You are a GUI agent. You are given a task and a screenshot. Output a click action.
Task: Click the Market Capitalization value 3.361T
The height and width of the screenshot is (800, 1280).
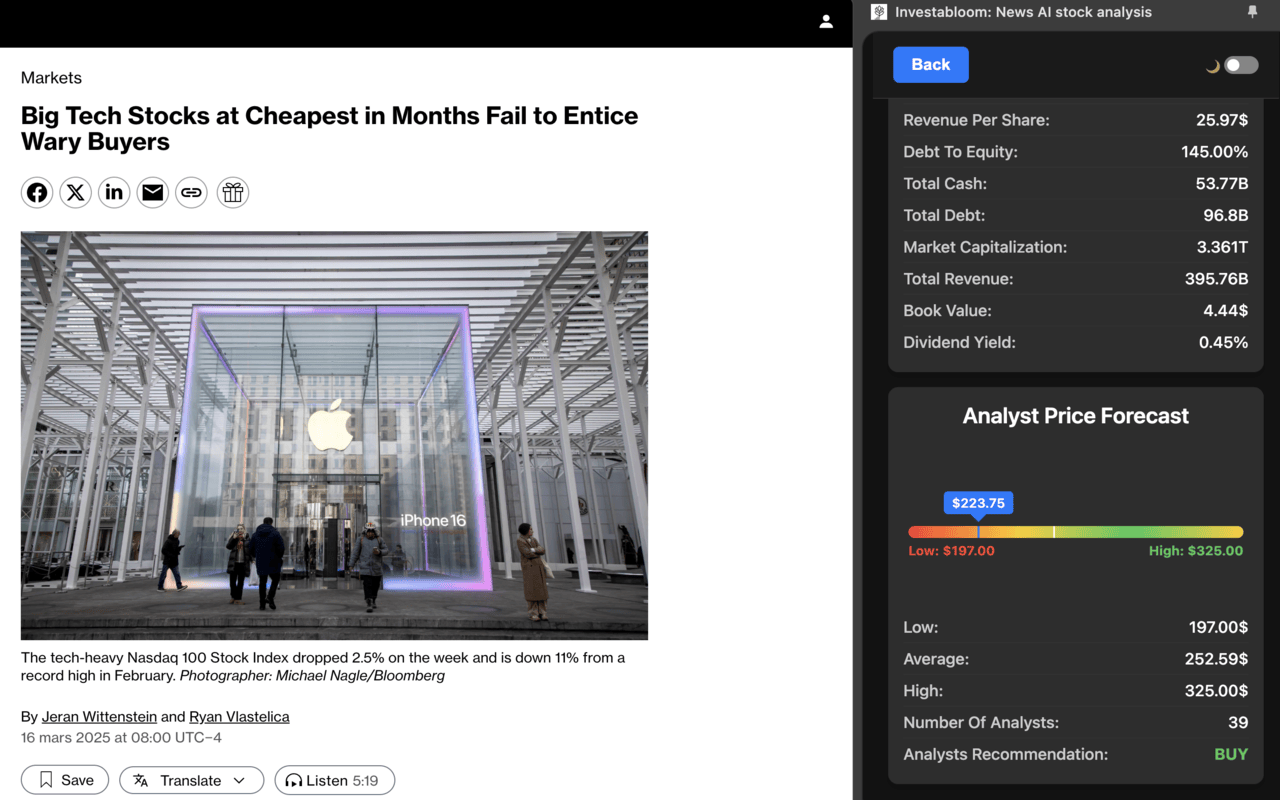click(x=1222, y=247)
